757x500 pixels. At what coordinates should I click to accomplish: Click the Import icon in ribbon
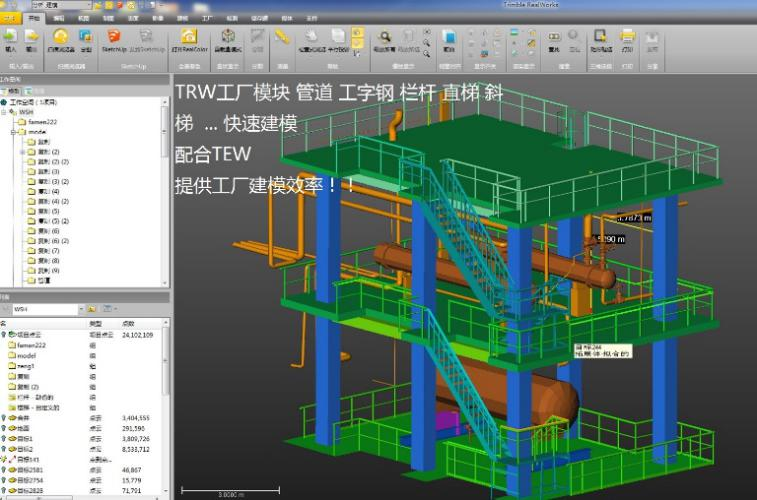point(11,37)
